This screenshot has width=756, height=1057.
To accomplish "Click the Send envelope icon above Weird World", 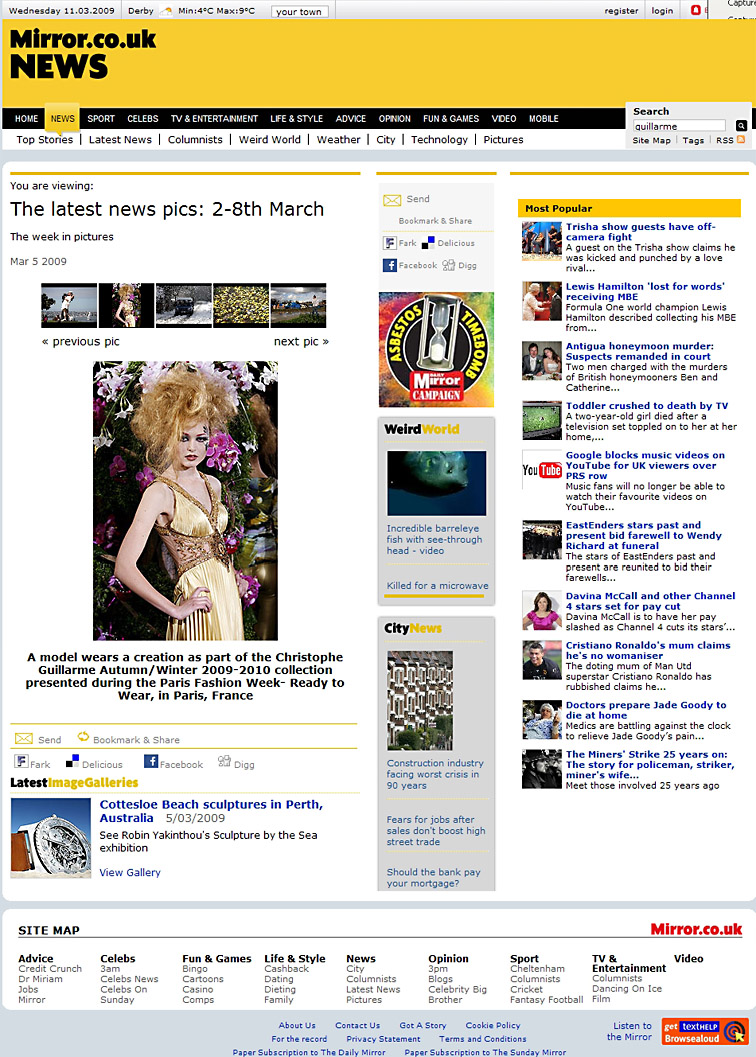I will point(392,200).
